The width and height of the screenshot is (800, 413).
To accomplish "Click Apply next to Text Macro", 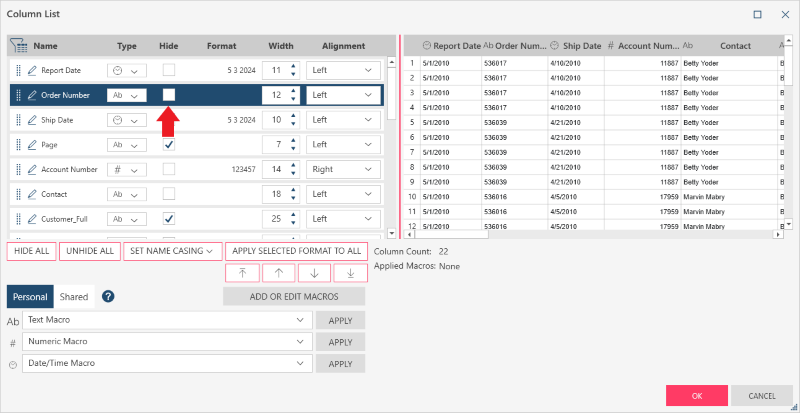I will 340,321.
